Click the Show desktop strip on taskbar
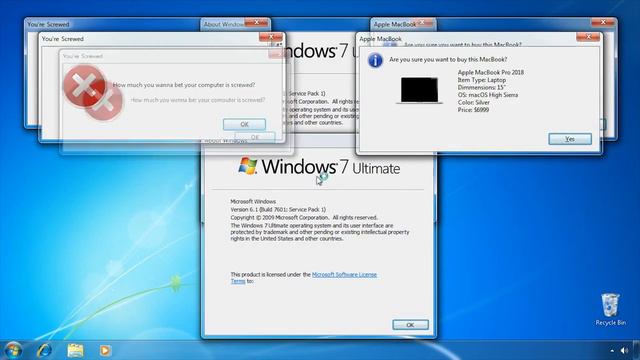640x360 pixels. [x=636, y=350]
